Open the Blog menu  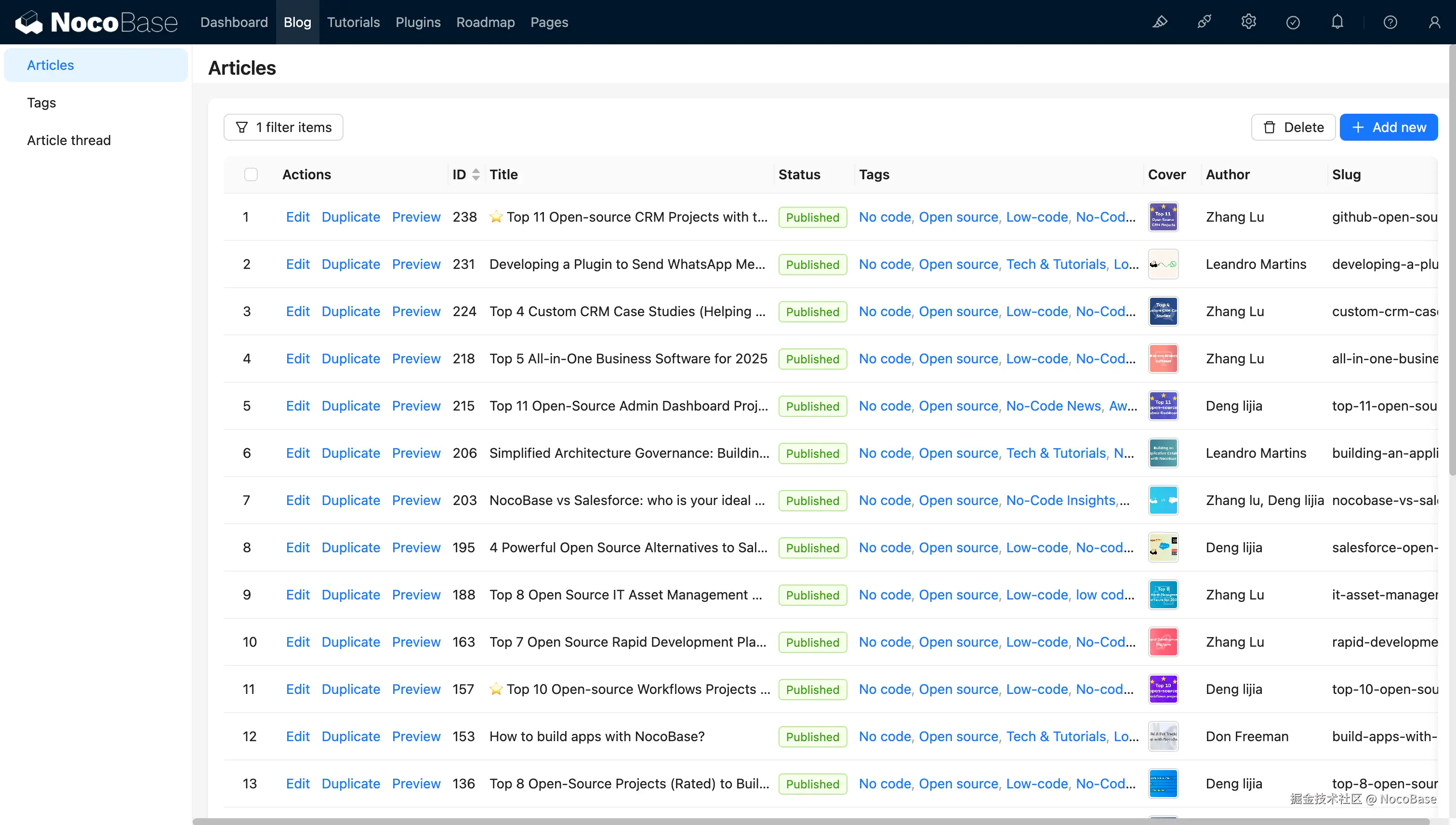(297, 22)
